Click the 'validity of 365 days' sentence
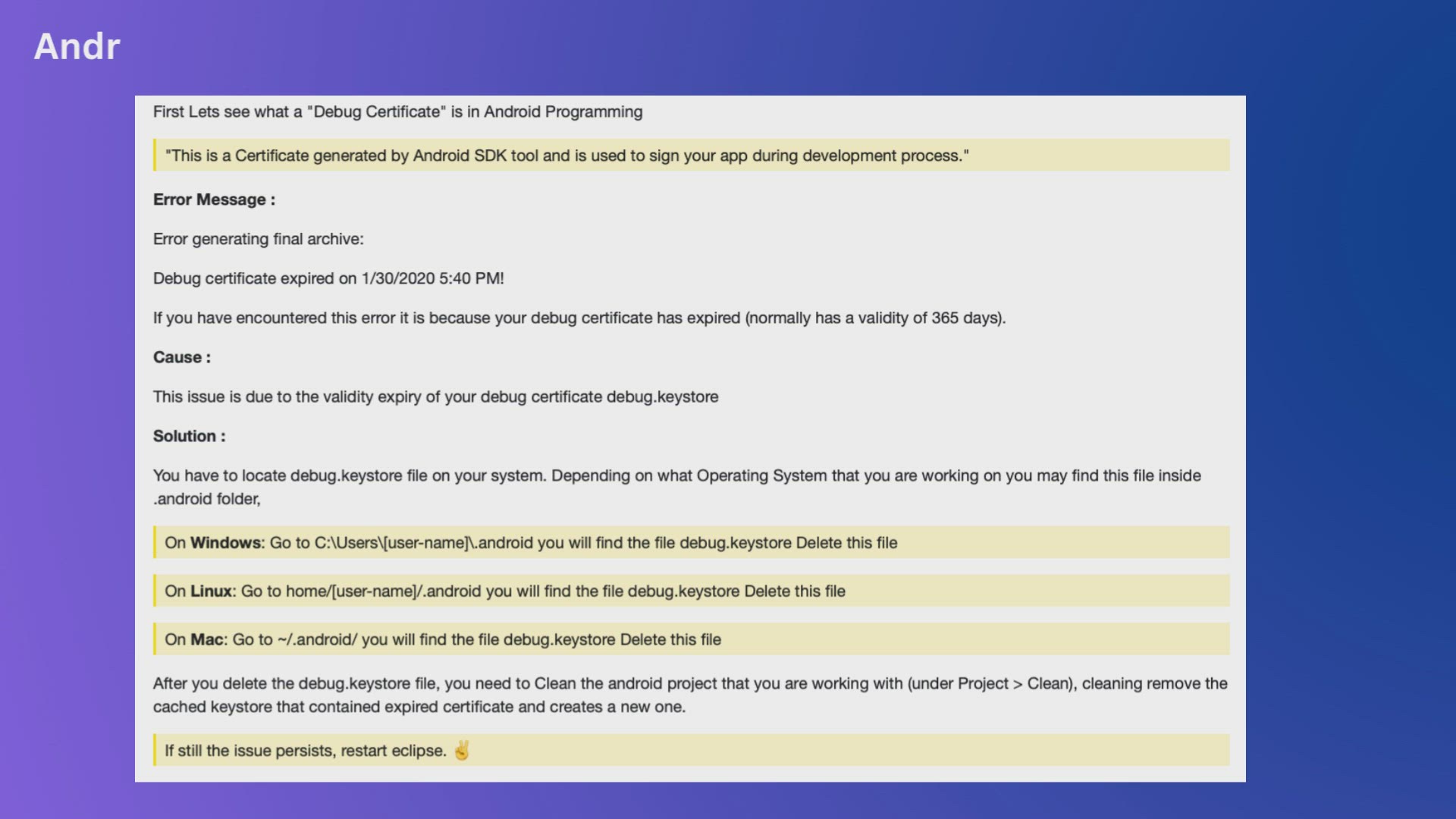 pos(579,318)
